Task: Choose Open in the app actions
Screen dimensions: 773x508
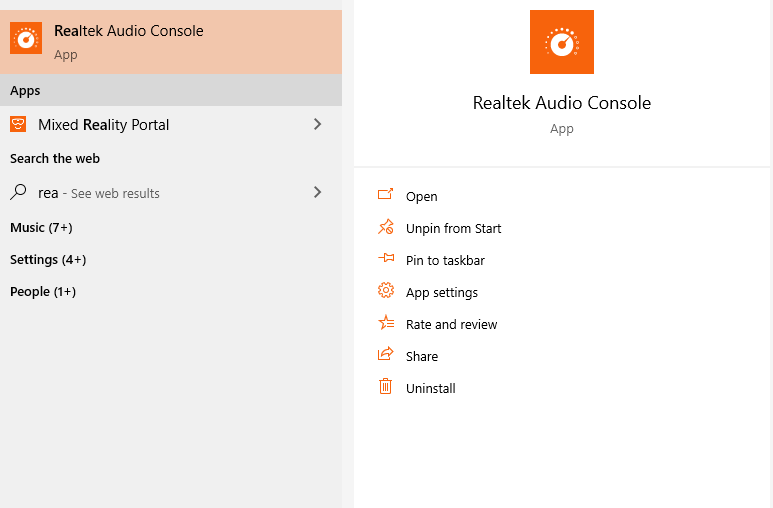Action: 422,196
